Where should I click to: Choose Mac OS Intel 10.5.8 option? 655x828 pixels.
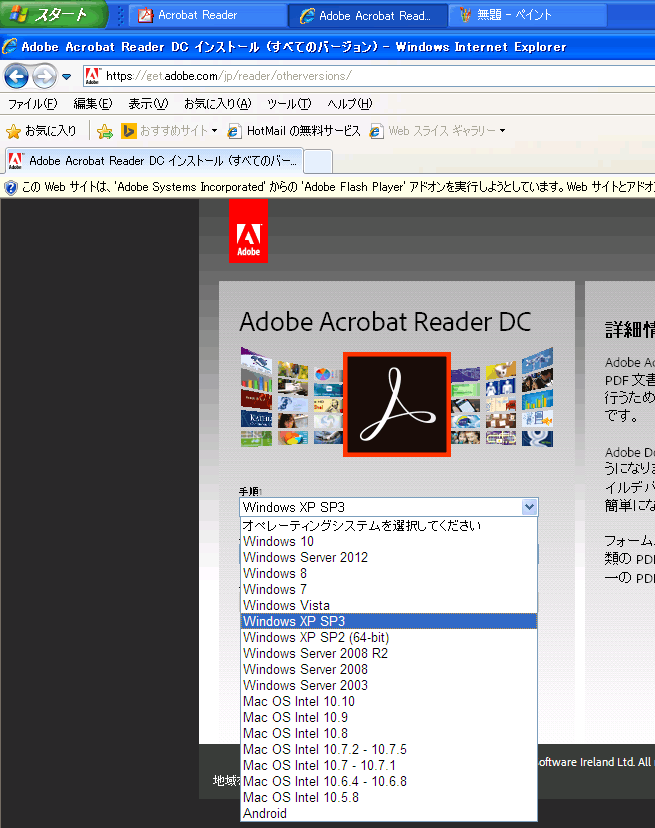coord(389,797)
